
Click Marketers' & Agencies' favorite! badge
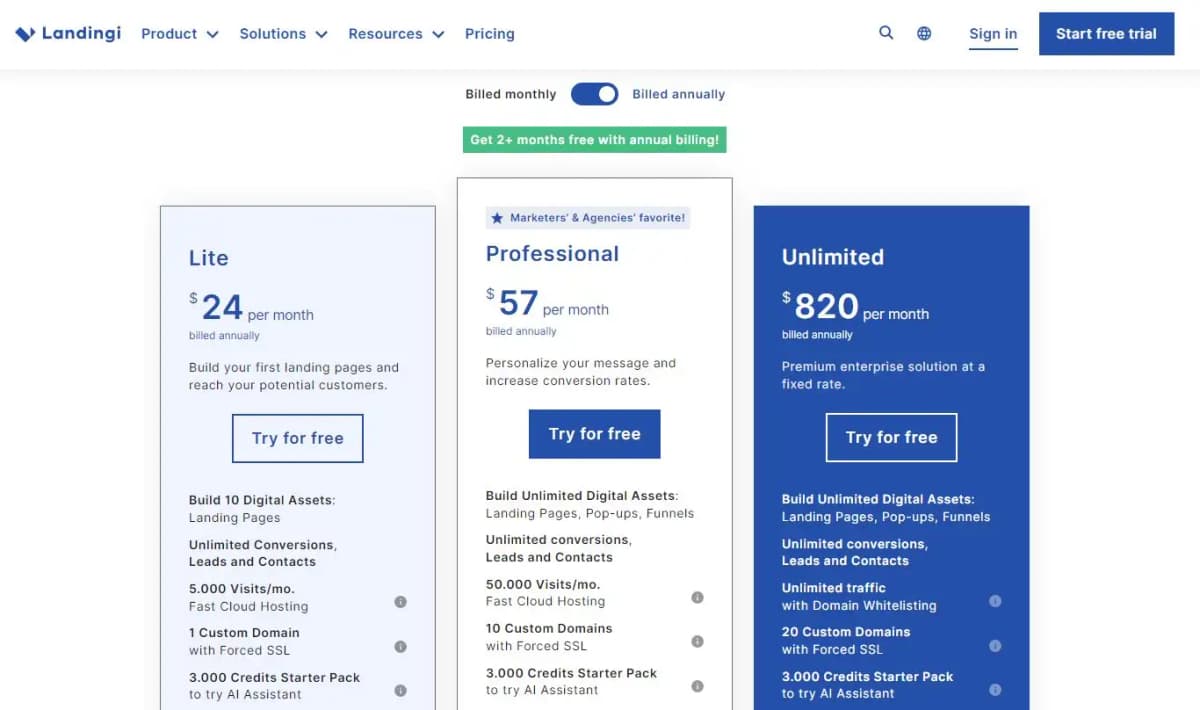tap(588, 218)
